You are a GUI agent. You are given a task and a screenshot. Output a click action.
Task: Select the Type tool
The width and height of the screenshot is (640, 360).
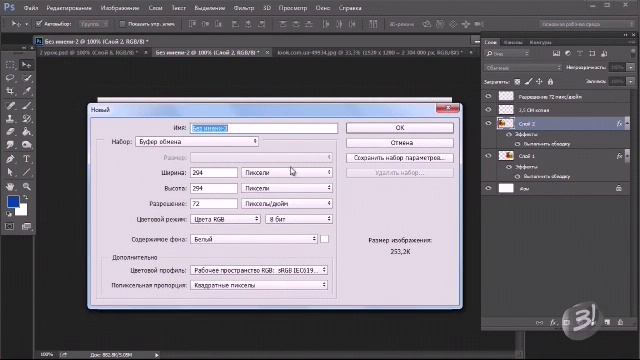27,159
